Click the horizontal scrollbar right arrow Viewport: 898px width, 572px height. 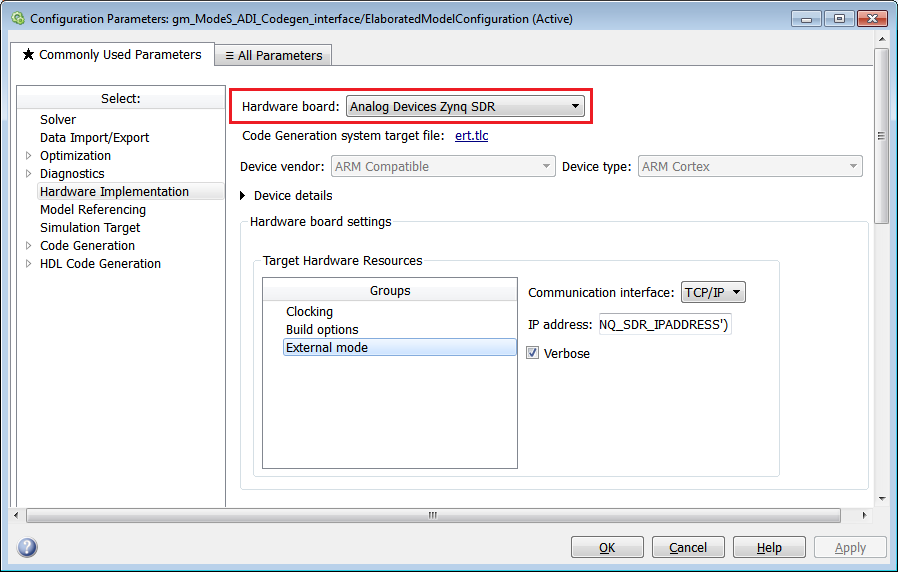(x=864, y=515)
